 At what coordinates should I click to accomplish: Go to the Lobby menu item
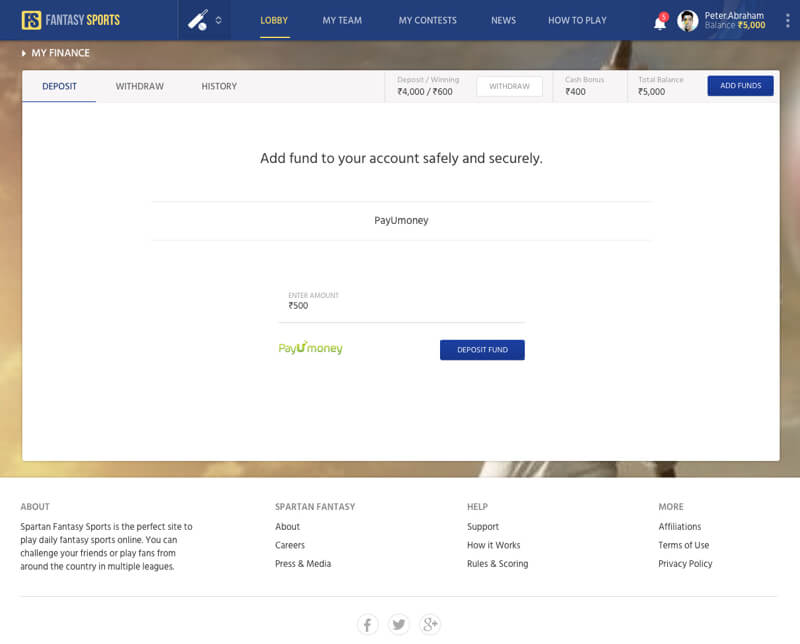(x=274, y=20)
